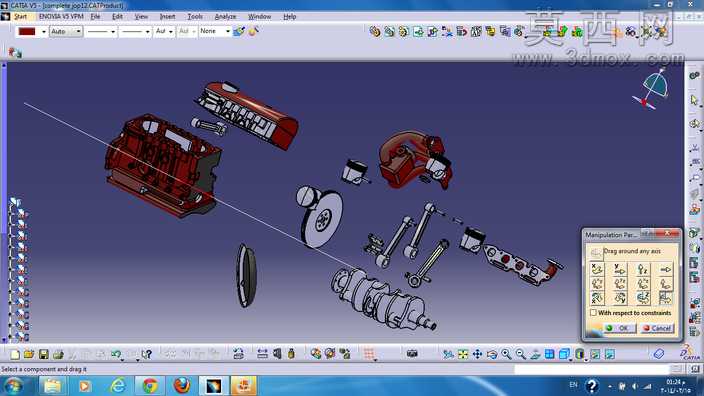Save the product with the floppy disk icon
Viewport: 704px width, 396px height.
[x=44, y=354]
